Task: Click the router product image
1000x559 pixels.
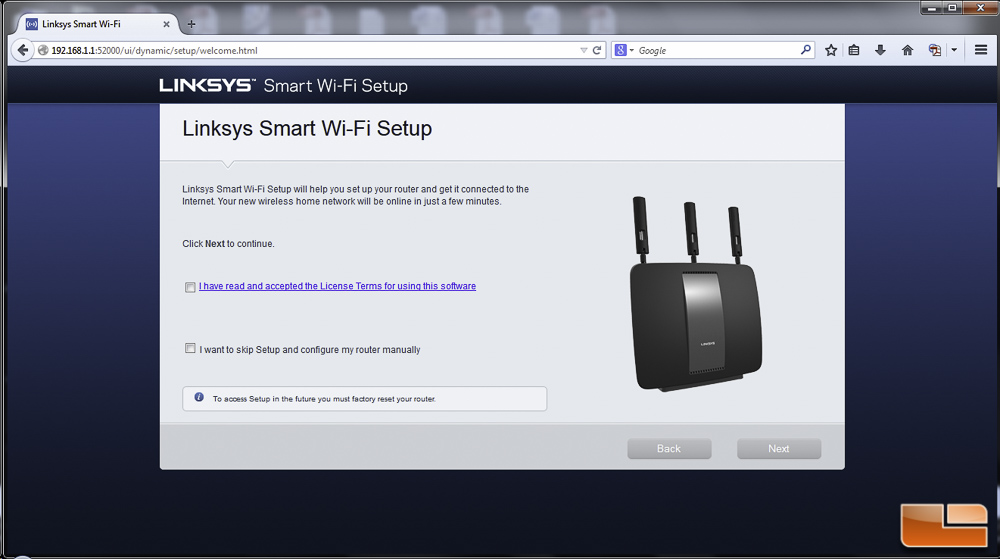Action: 695,294
